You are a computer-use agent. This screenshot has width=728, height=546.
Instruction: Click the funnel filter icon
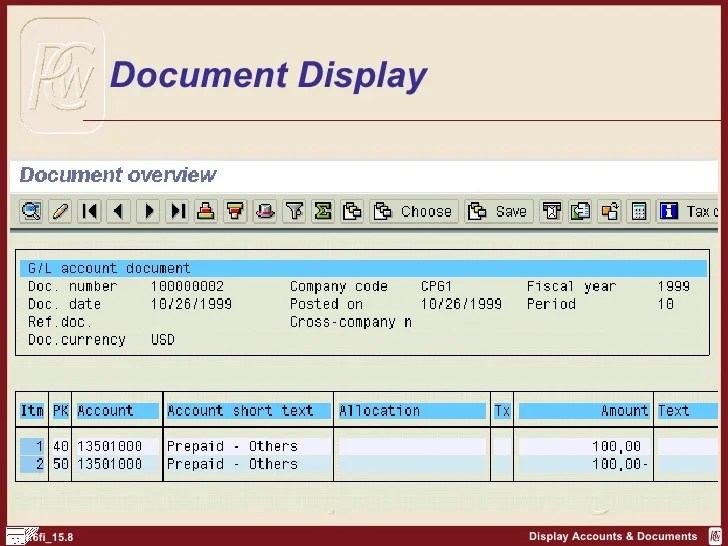[x=294, y=211]
